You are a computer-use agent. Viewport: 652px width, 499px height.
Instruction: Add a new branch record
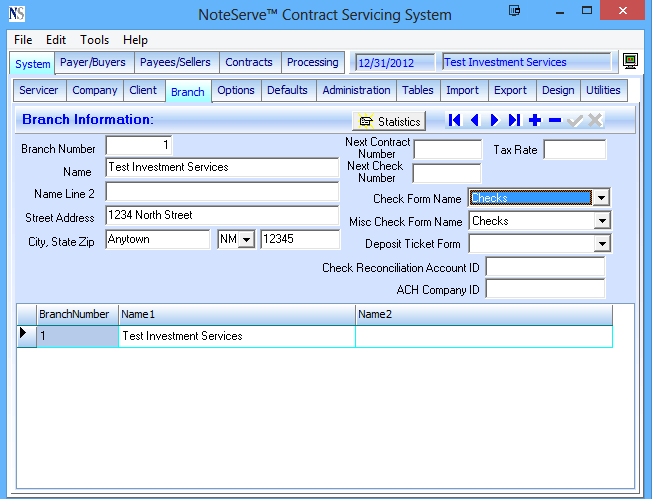pyautogui.click(x=535, y=121)
